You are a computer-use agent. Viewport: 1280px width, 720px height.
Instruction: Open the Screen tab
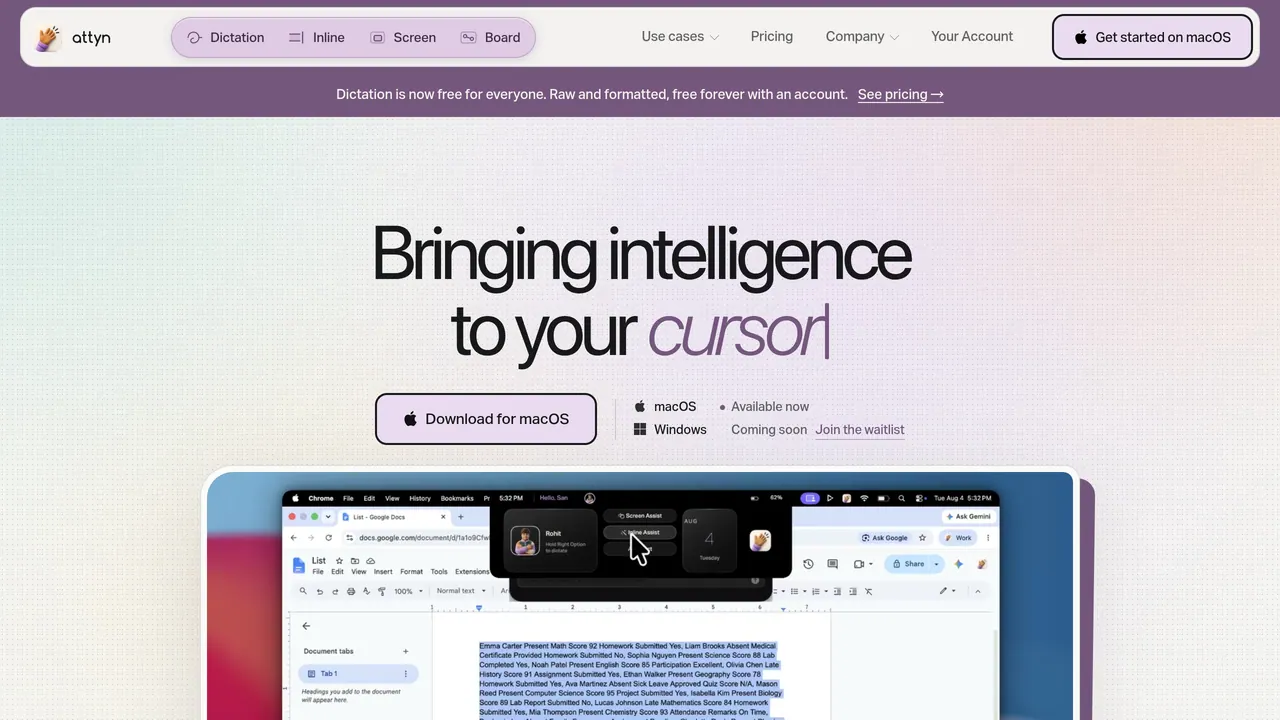click(x=403, y=38)
